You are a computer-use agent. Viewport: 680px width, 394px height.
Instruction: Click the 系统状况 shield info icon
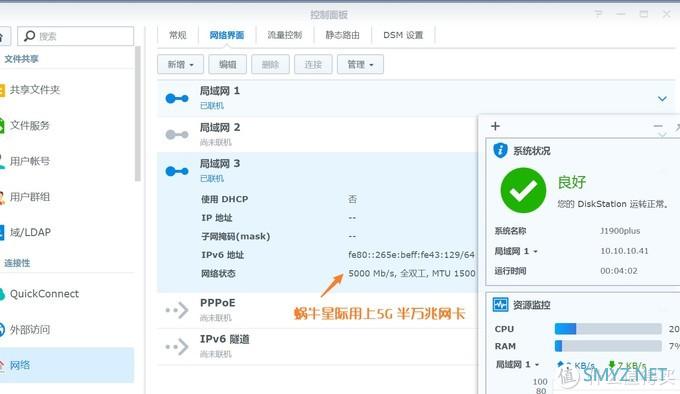click(x=500, y=150)
